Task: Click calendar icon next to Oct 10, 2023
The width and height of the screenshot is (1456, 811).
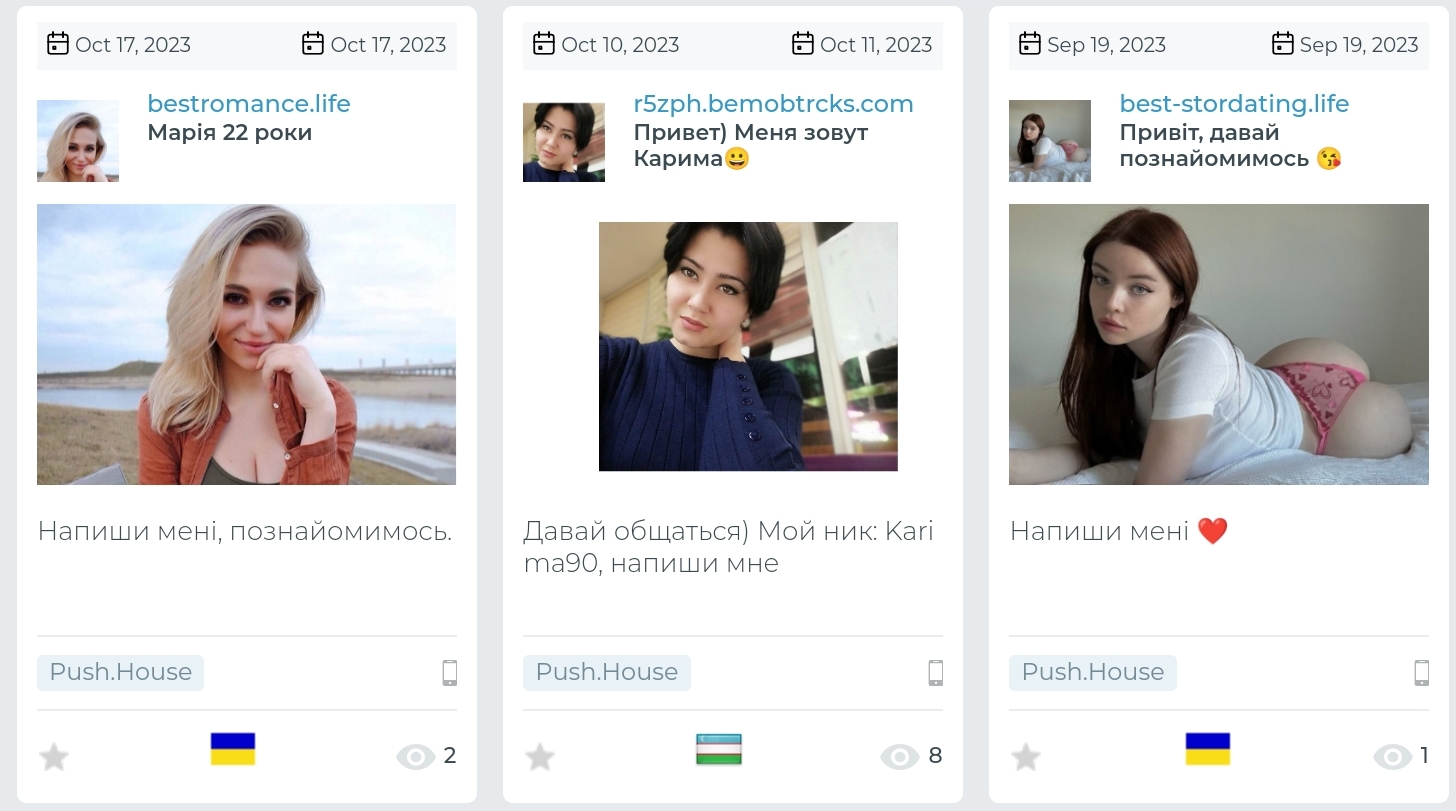Action: [x=544, y=44]
